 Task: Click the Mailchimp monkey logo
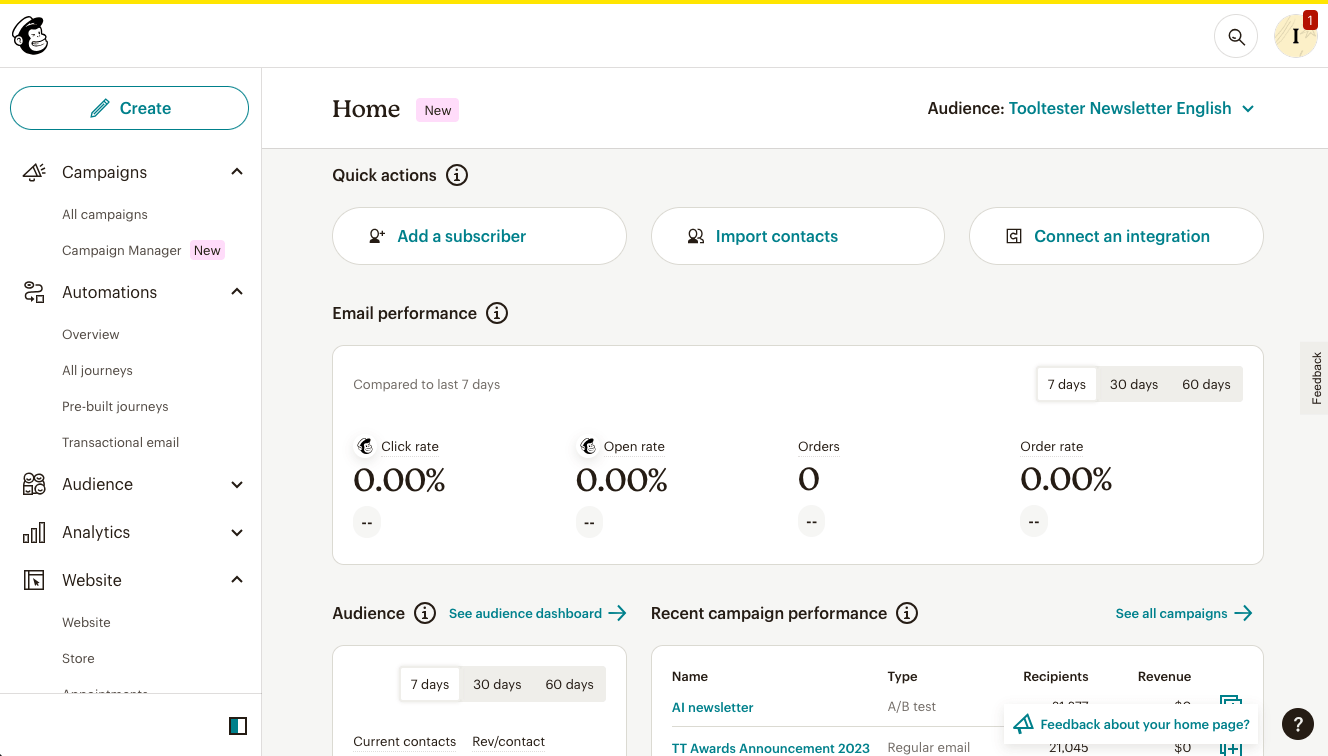click(30, 36)
